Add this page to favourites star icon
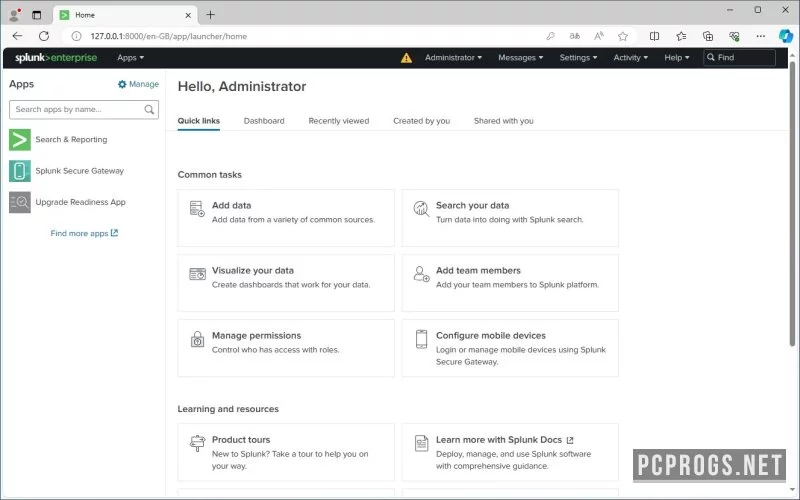 point(622,36)
